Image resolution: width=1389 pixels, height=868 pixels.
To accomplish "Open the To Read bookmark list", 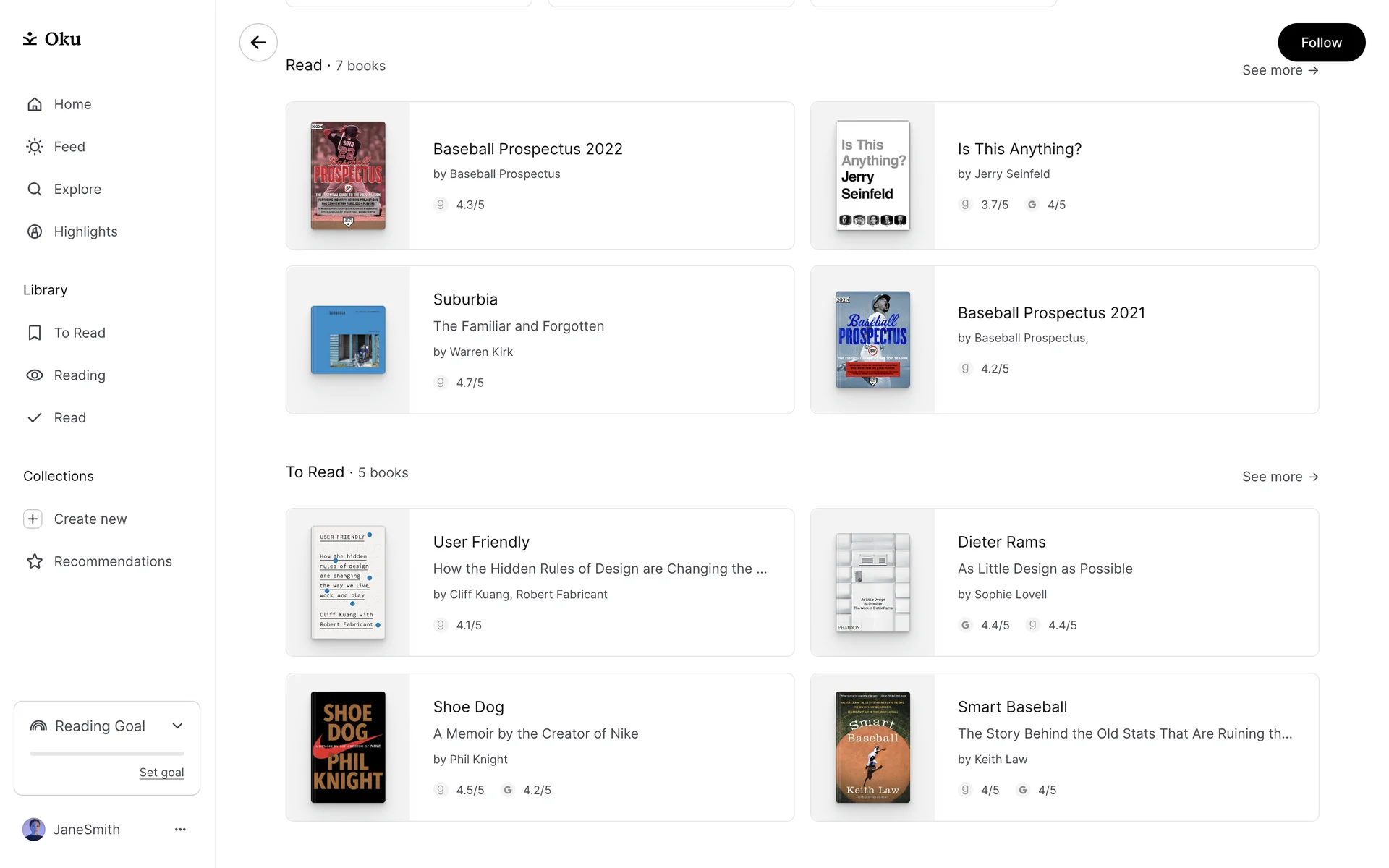I will click(79, 333).
